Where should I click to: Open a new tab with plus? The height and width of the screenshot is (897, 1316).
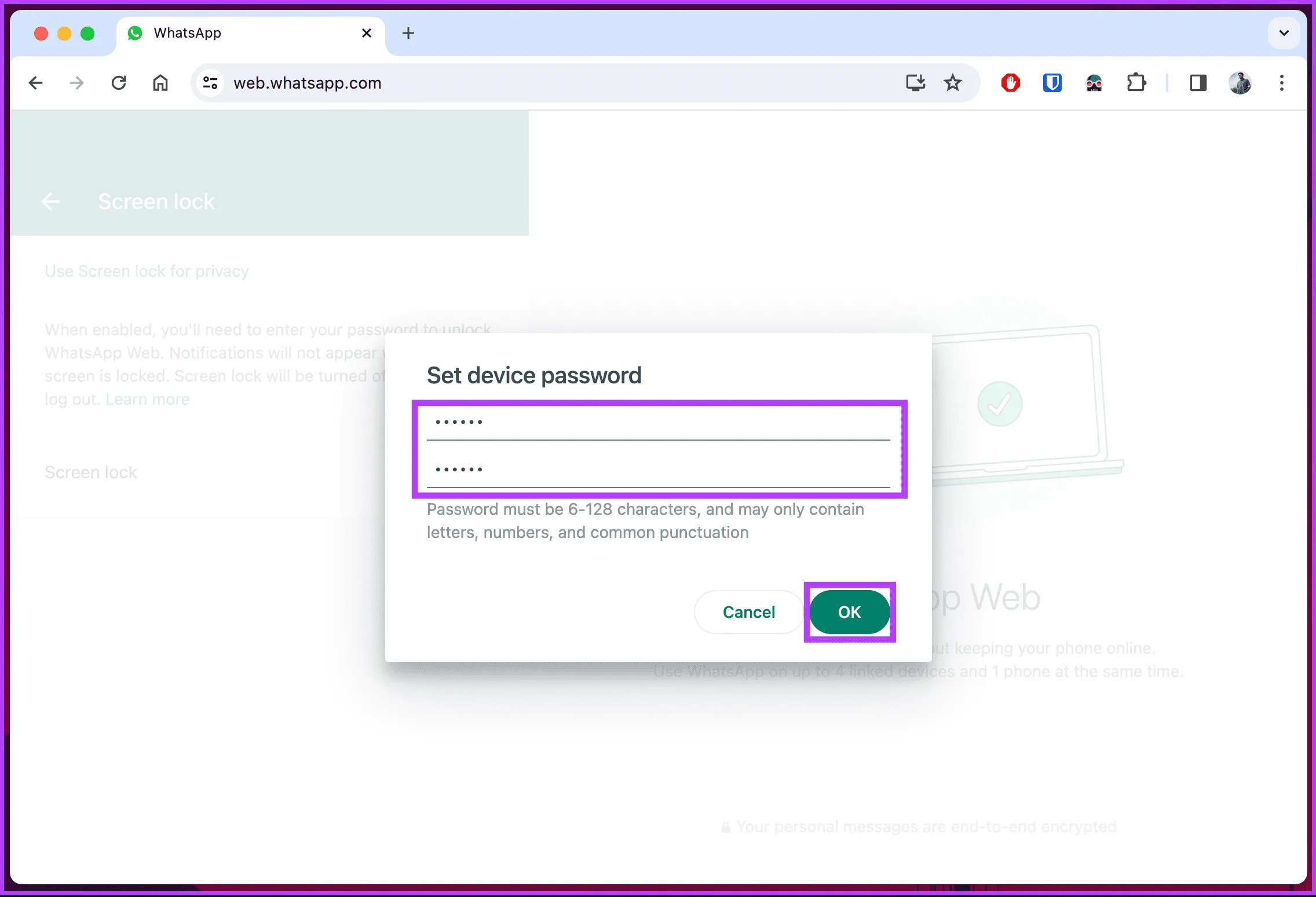click(x=408, y=33)
